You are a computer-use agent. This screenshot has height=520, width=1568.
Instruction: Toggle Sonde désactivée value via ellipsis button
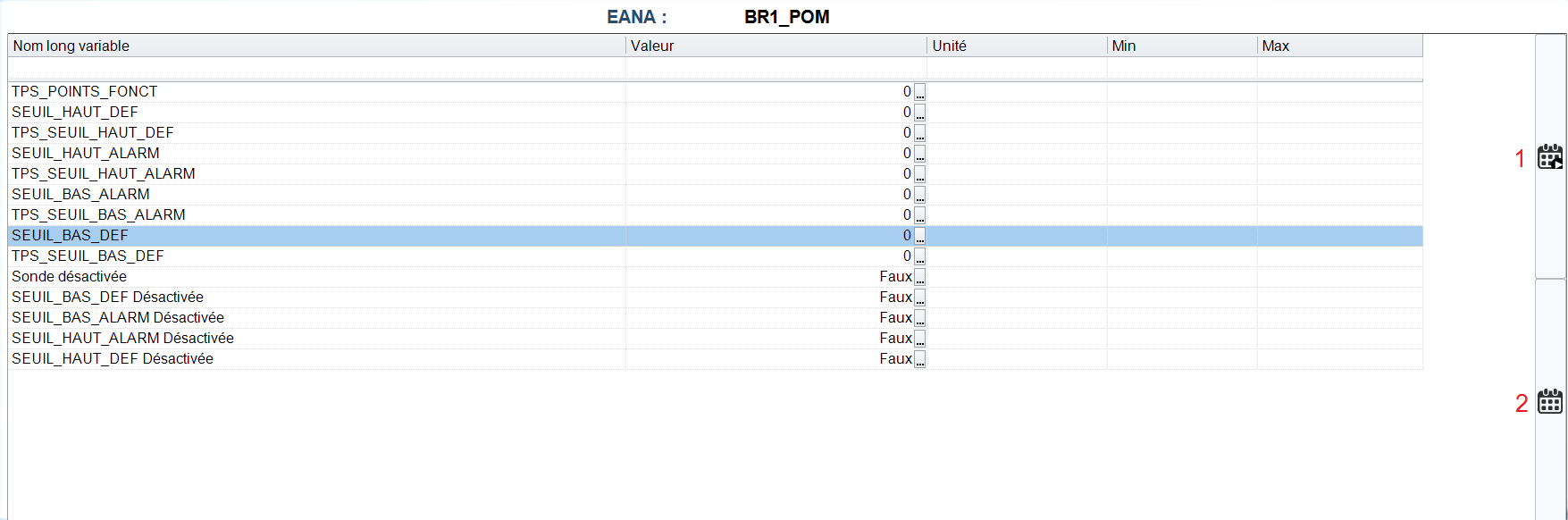pos(920,277)
